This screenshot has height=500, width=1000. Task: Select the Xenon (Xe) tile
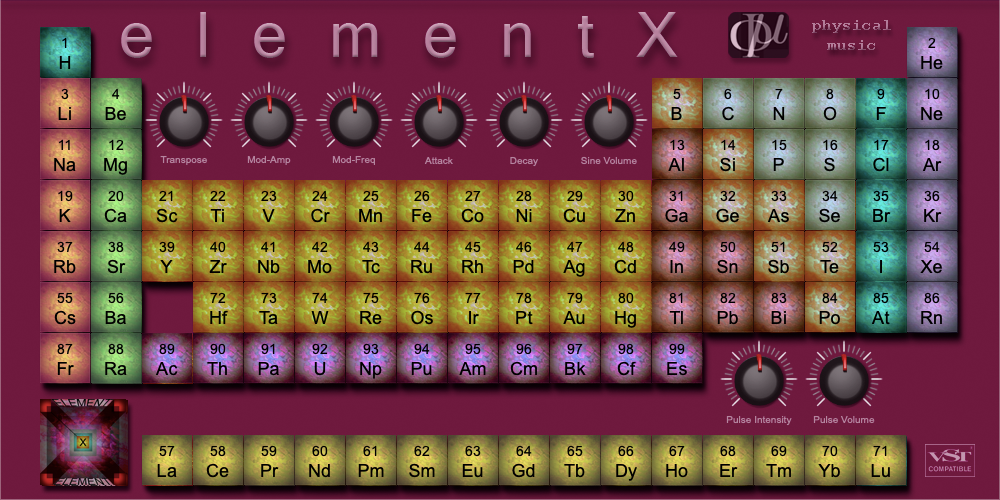tap(932, 256)
